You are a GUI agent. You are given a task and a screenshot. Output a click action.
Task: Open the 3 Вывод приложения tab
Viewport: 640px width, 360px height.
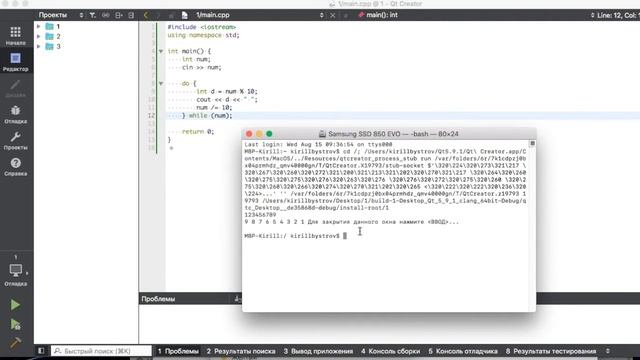point(318,351)
